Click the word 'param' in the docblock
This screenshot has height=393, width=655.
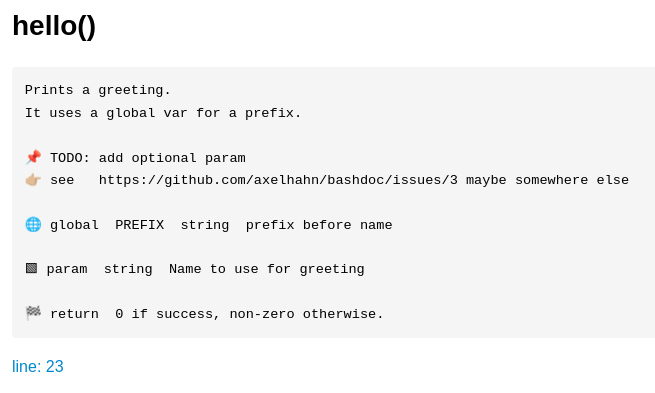pyautogui.click(x=67, y=269)
